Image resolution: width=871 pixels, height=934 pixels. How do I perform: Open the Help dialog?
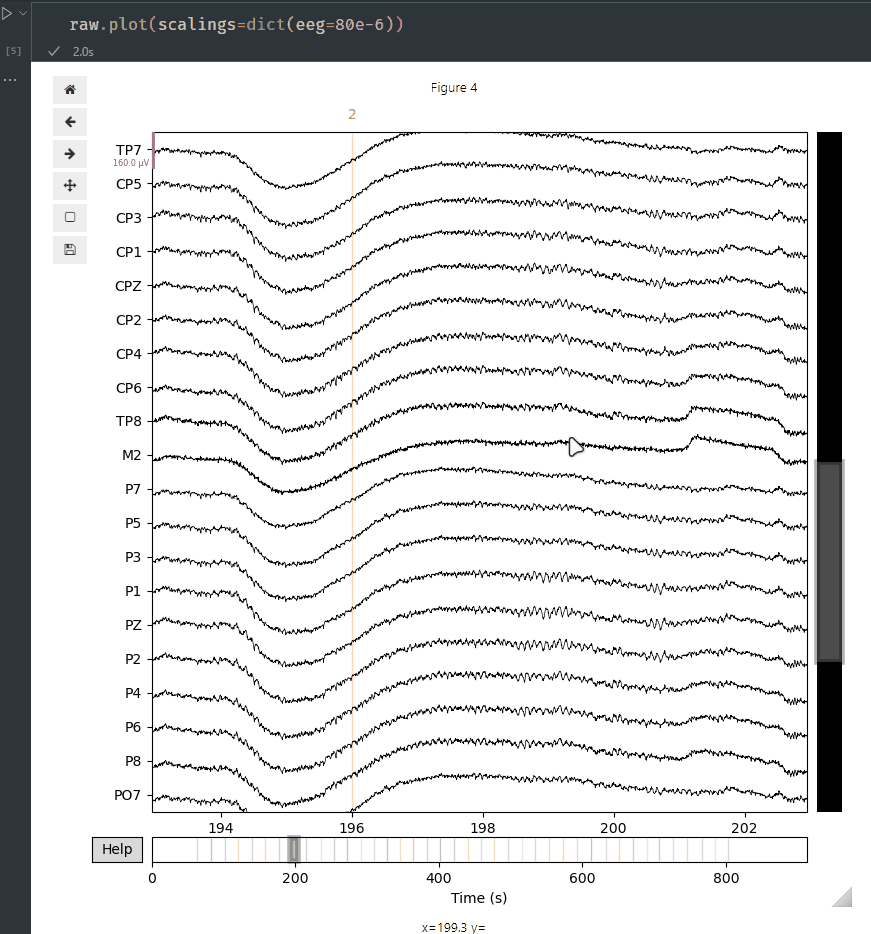click(116, 849)
